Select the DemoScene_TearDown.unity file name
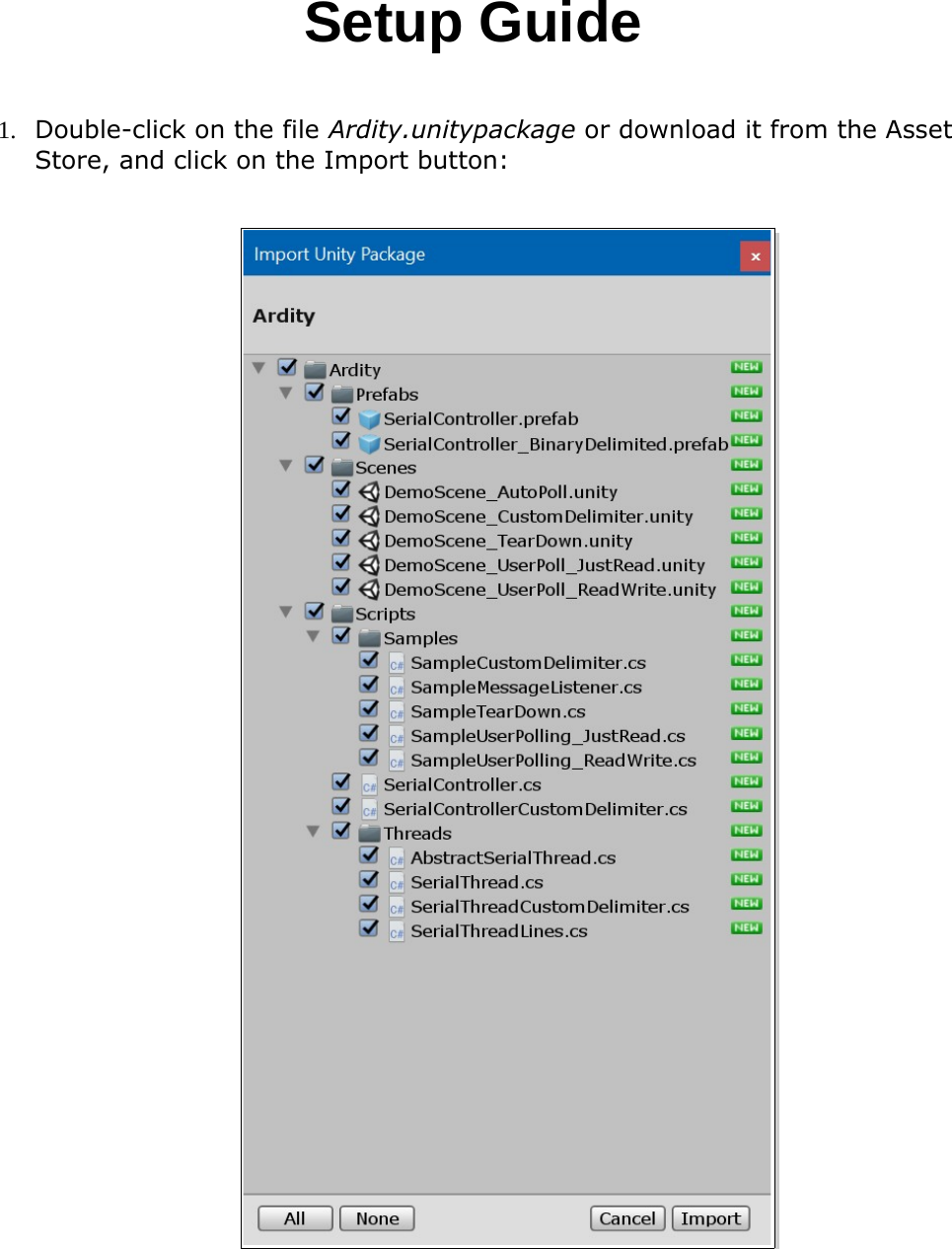The width and height of the screenshot is (952, 1249). [508, 541]
